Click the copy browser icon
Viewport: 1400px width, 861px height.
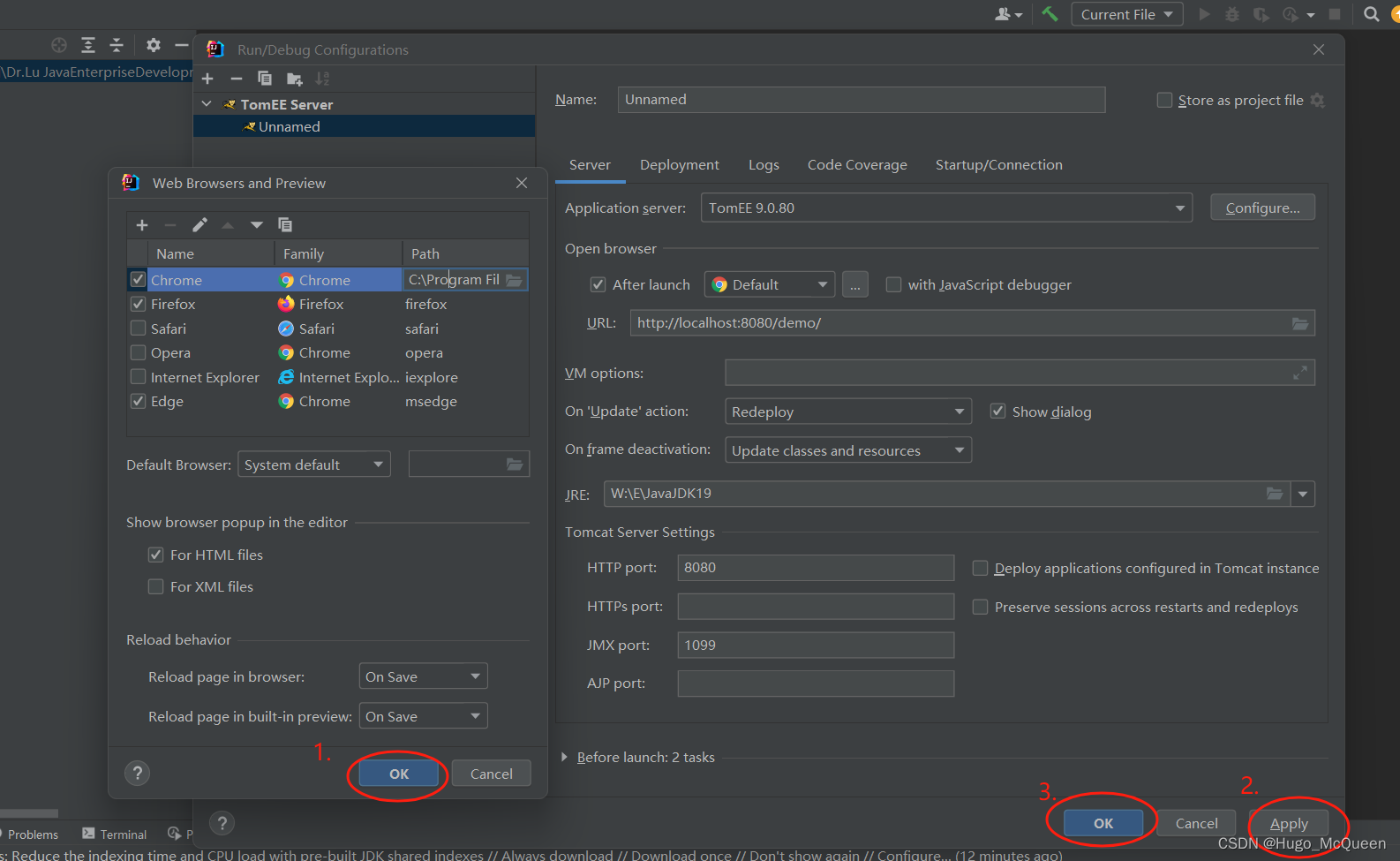tap(284, 225)
